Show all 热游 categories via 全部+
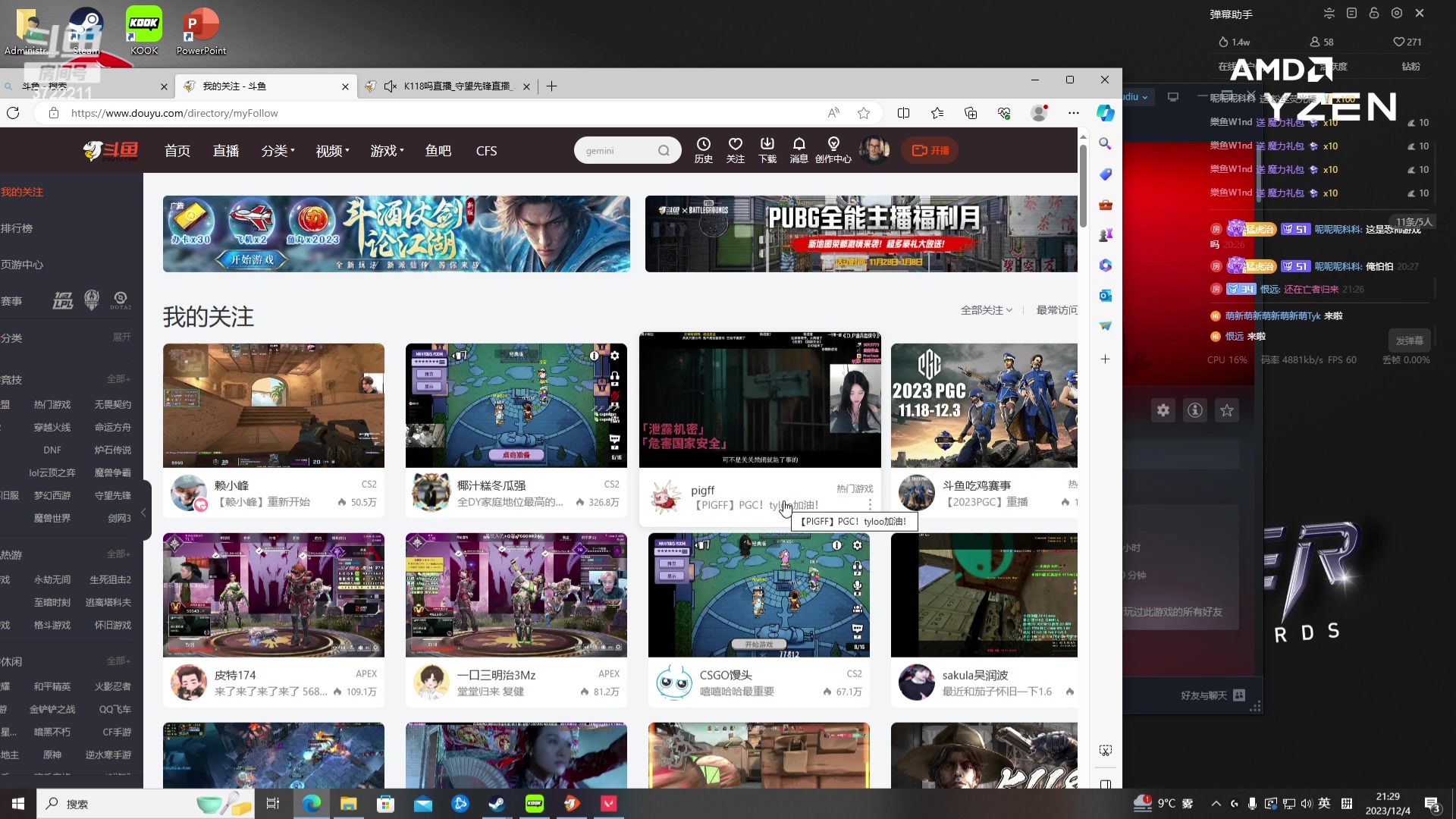 click(118, 554)
